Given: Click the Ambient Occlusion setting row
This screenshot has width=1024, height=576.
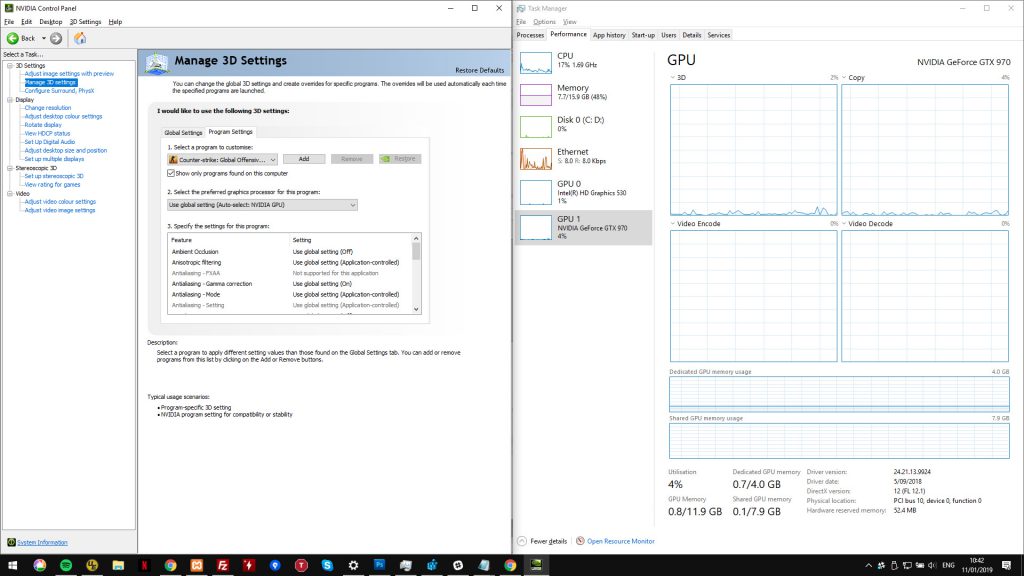Looking at the screenshot, I should 289,252.
